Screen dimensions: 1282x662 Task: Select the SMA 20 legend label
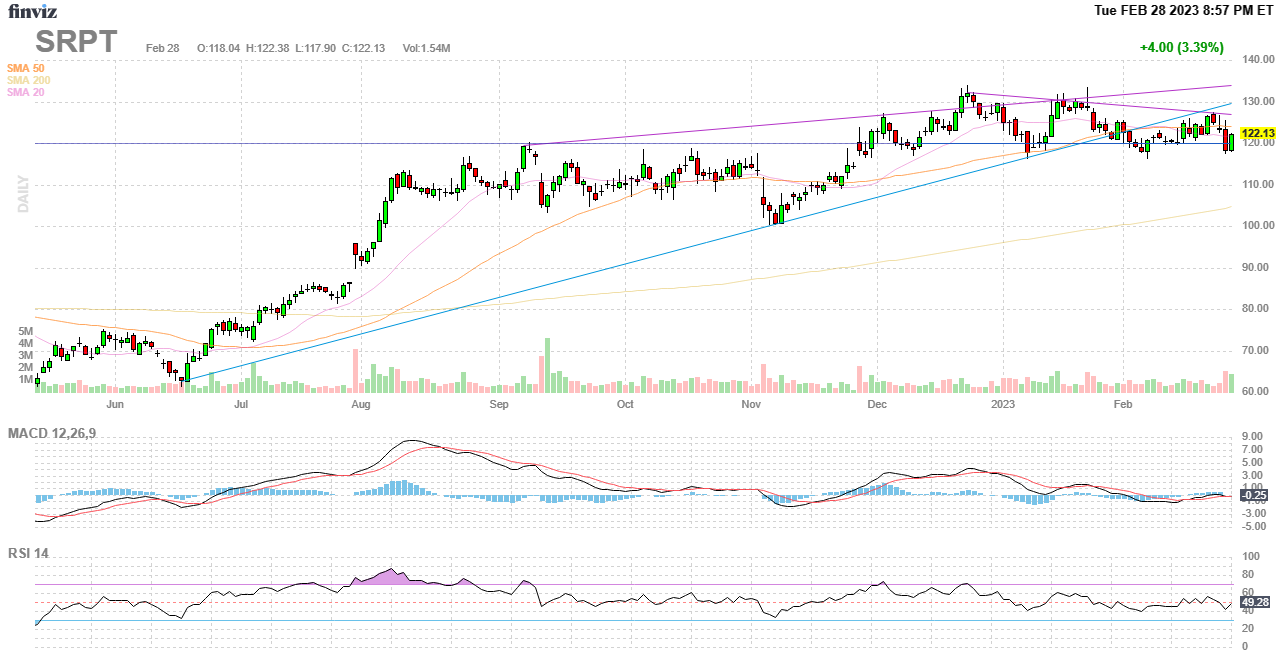point(26,92)
